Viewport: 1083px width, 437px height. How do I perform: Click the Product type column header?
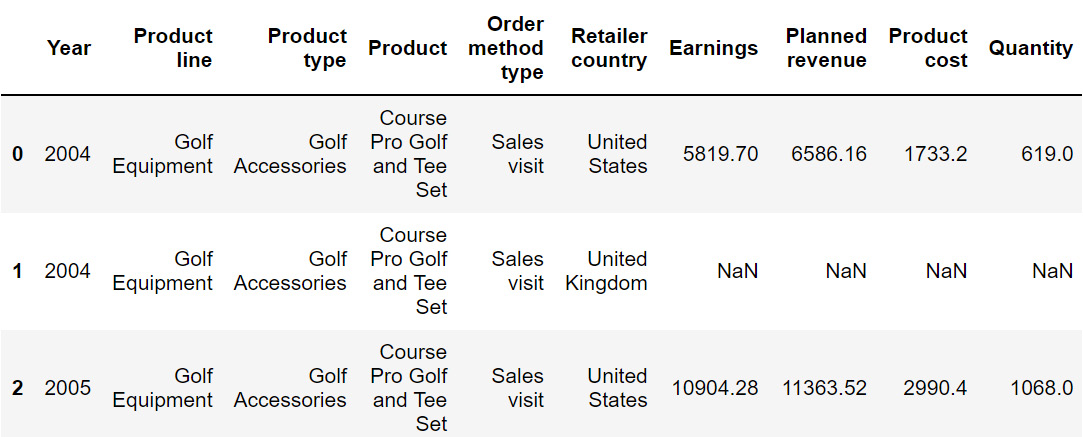tap(307, 48)
